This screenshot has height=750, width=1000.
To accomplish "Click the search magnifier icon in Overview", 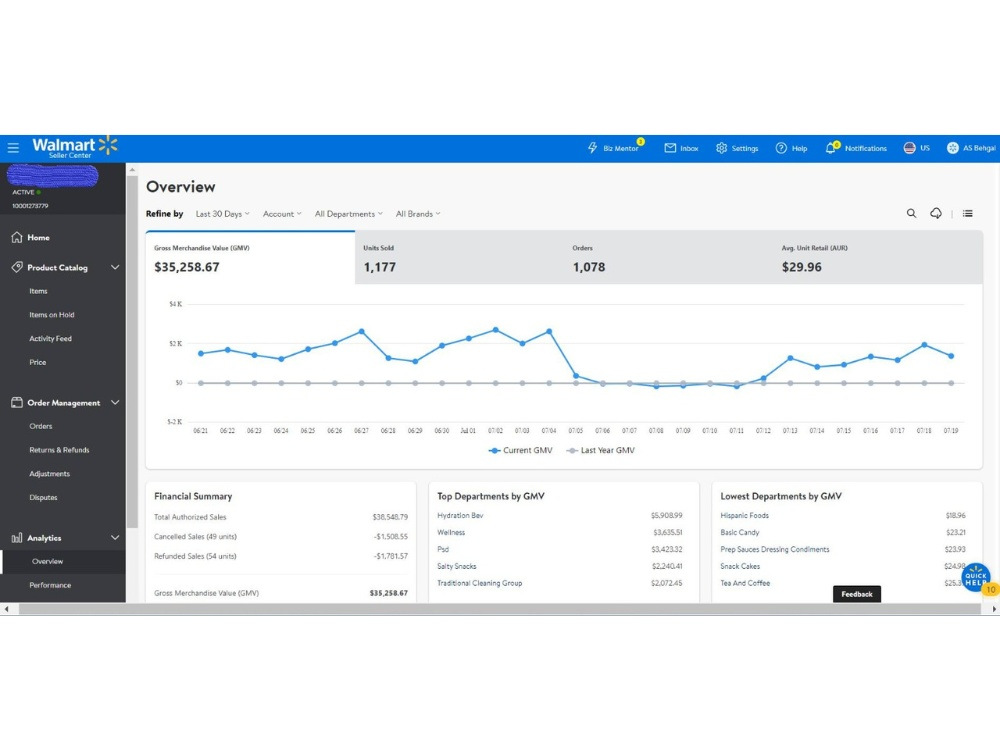I will point(911,213).
